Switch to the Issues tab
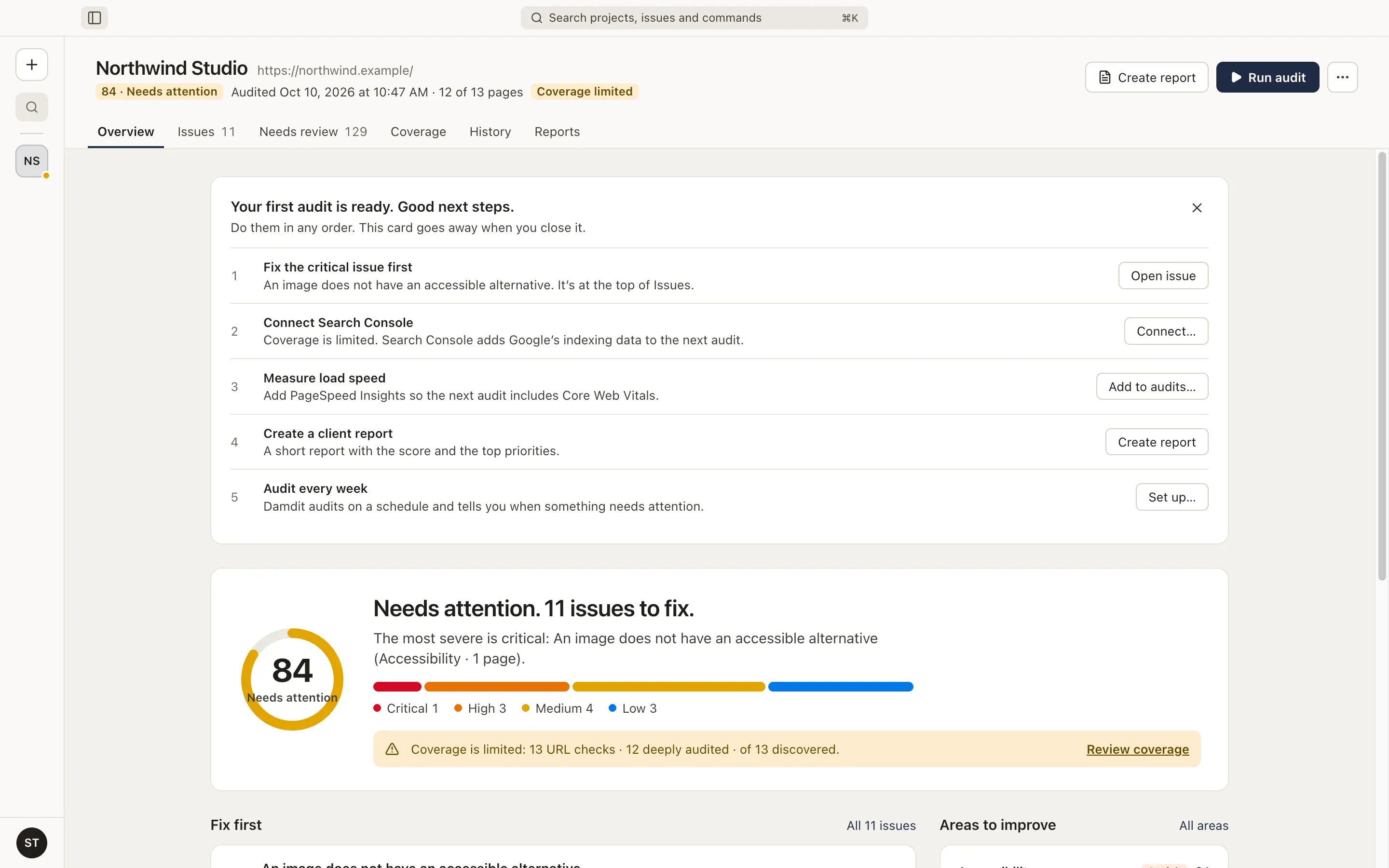 click(x=206, y=132)
